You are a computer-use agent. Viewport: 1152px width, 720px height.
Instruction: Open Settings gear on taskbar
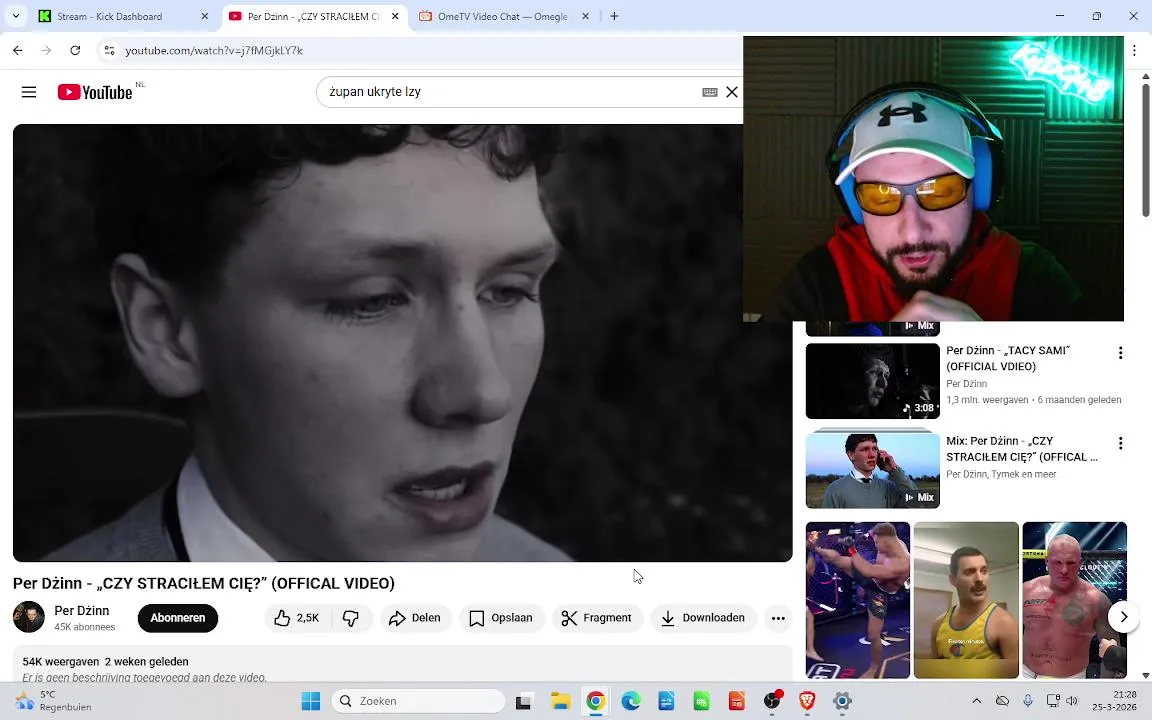click(842, 702)
